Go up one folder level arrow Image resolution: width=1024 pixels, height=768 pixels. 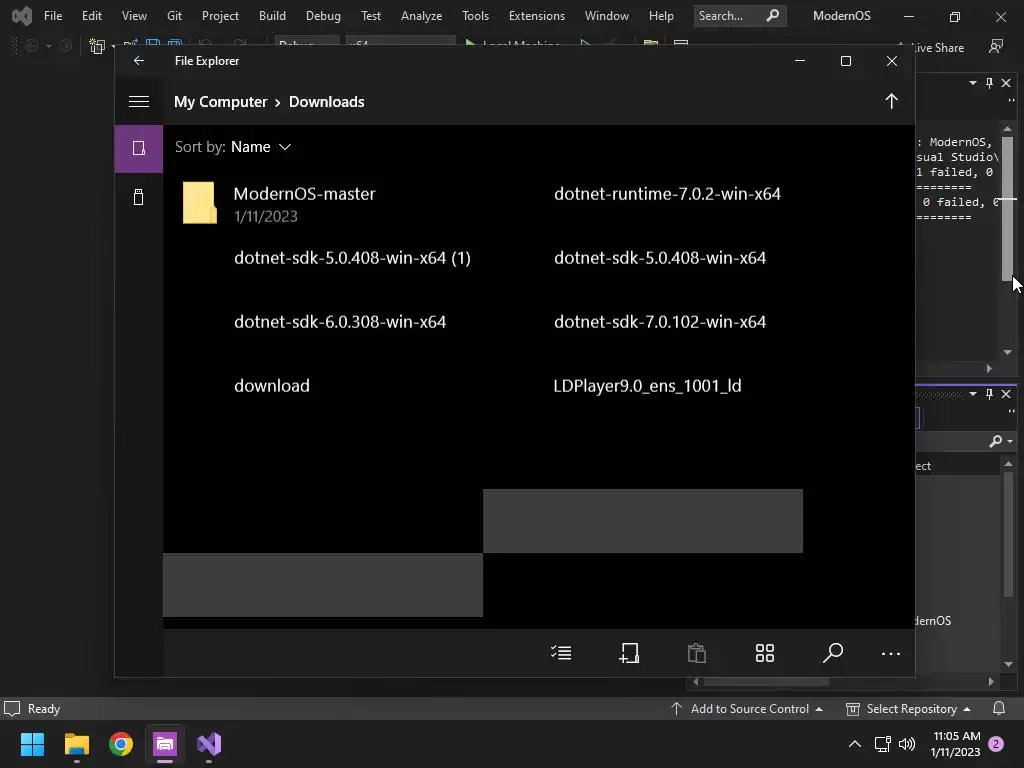click(891, 101)
